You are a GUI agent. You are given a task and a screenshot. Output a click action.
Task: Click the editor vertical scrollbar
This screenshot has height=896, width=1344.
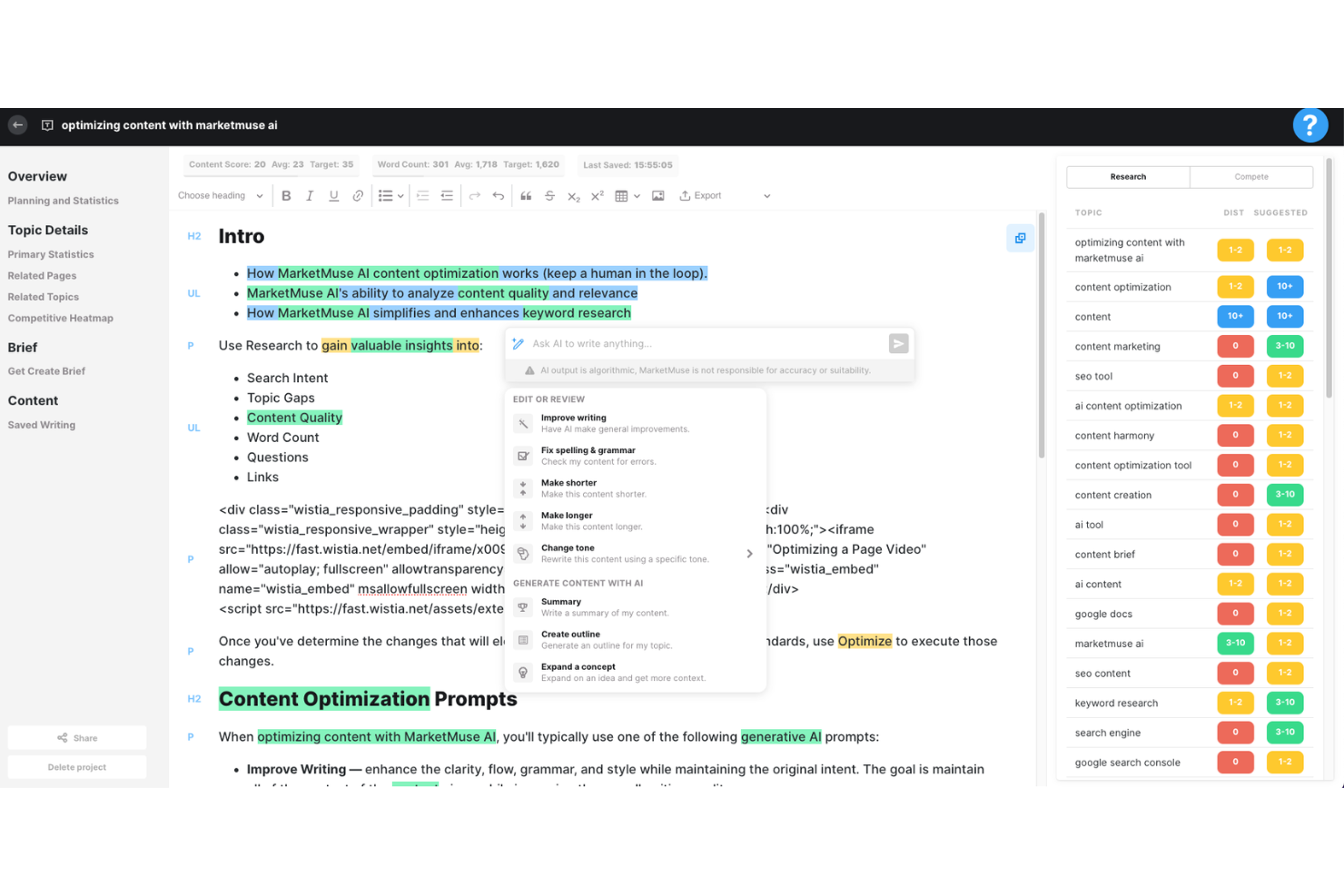coord(1042,336)
